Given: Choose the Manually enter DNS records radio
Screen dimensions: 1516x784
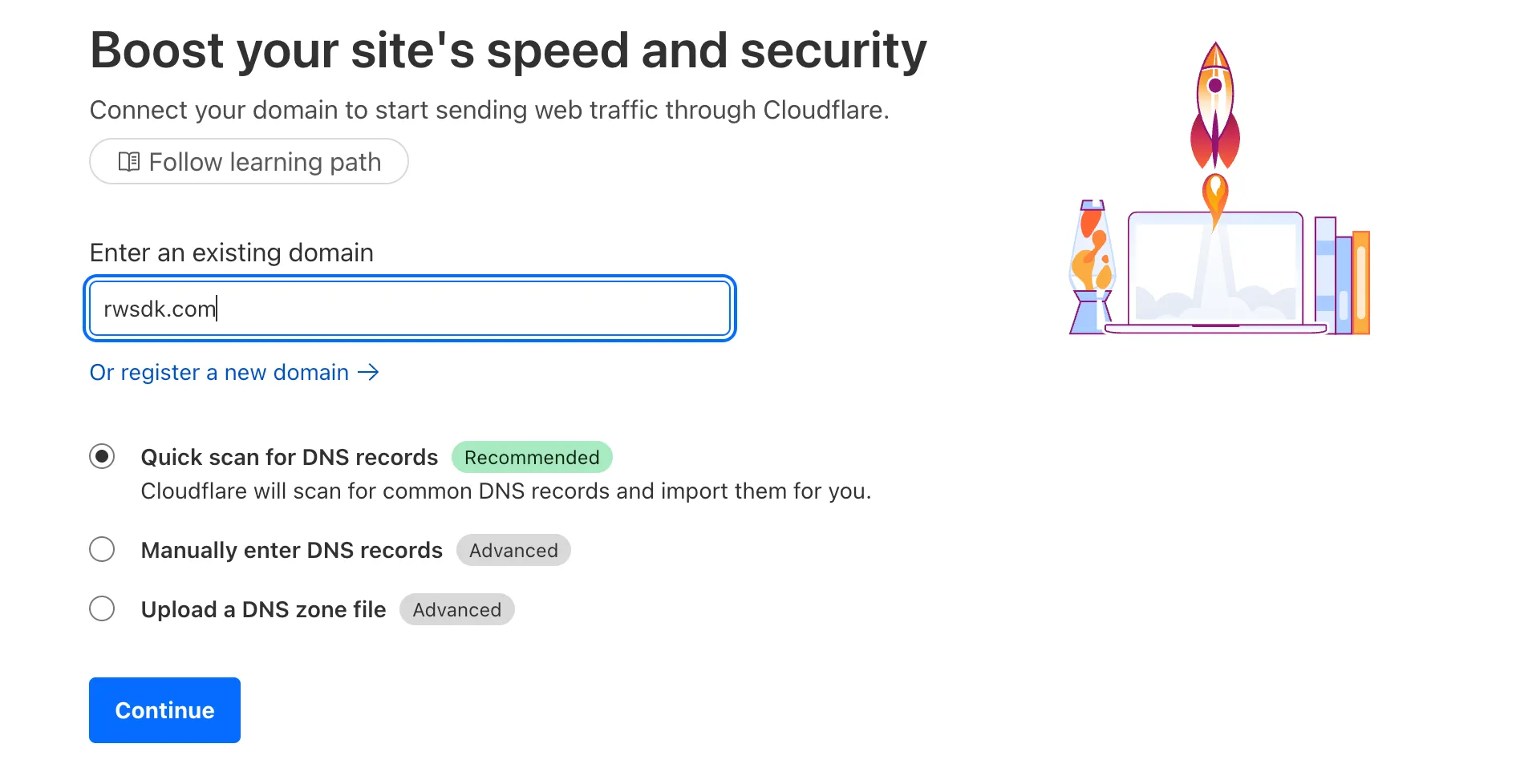Looking at the screenshot, I should pos(102,550).
